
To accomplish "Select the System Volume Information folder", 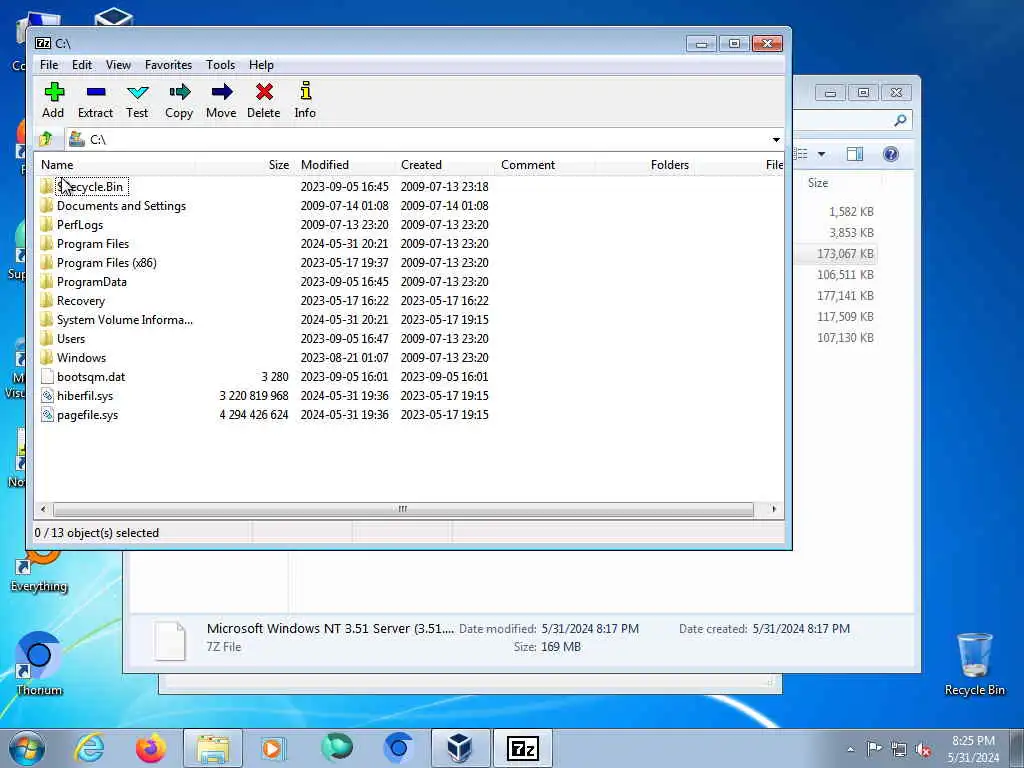I will [x=124, y=319].
